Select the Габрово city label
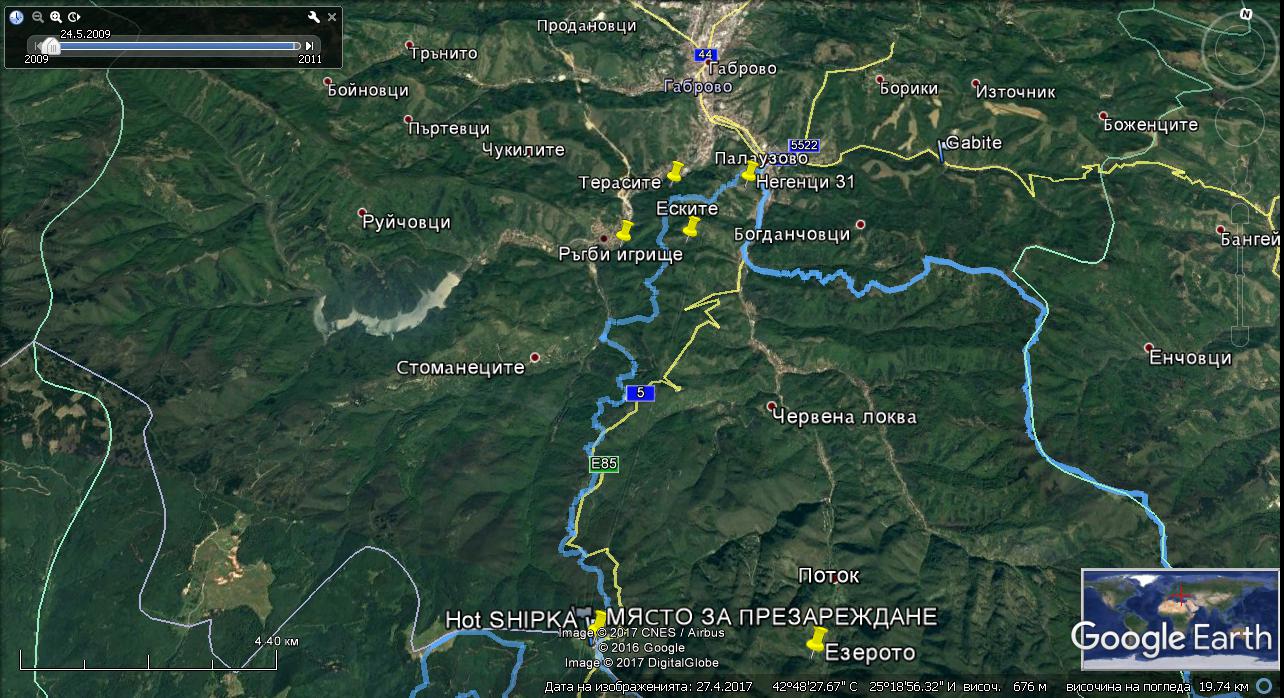The image size is (1284, 698). click(698, 86)
